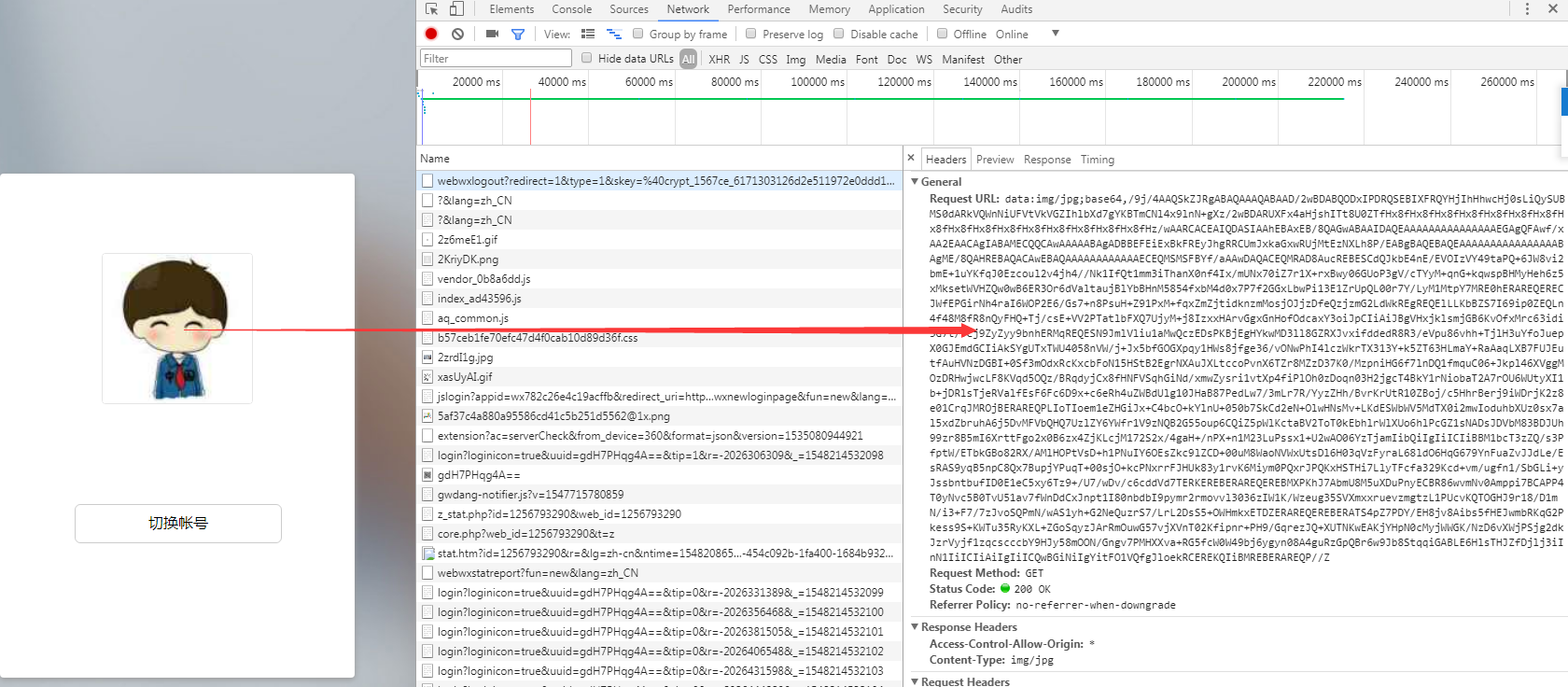
Task: Clear the network log
Action: pos(457,34)
